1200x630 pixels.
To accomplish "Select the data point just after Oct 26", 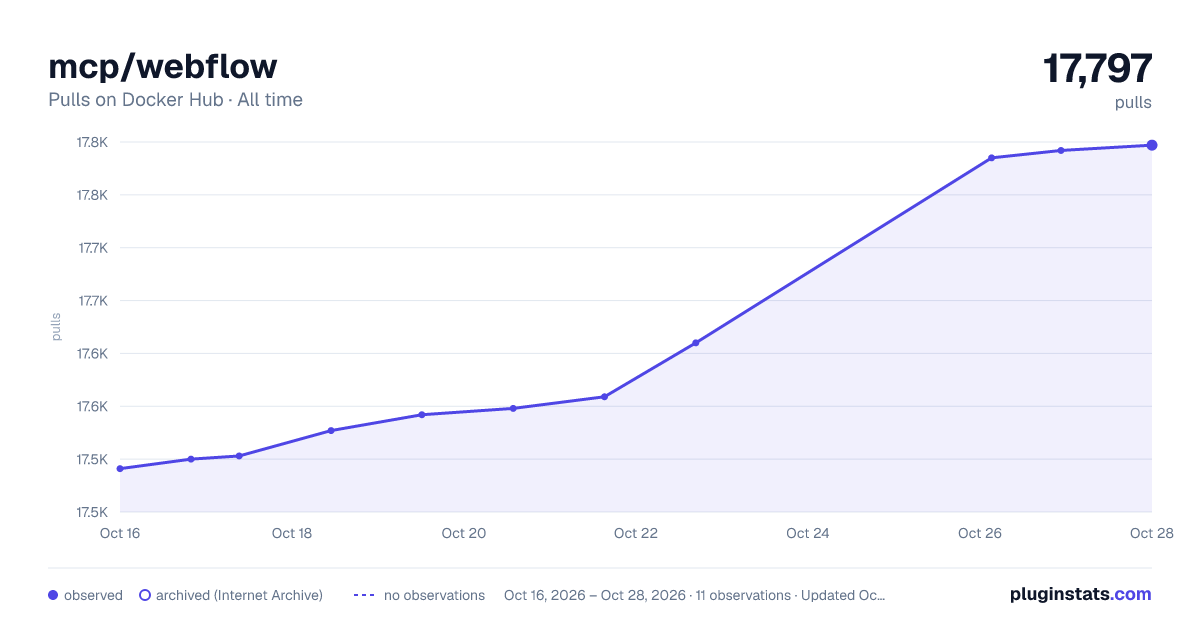I will click(x=991, y=158).
